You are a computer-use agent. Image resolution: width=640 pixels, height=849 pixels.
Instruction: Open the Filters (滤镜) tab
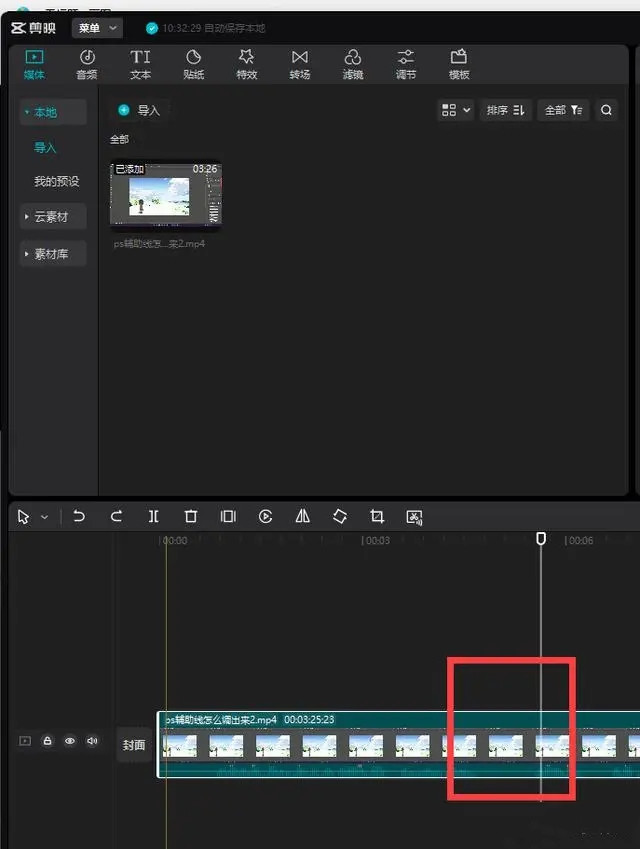(352, 64)
